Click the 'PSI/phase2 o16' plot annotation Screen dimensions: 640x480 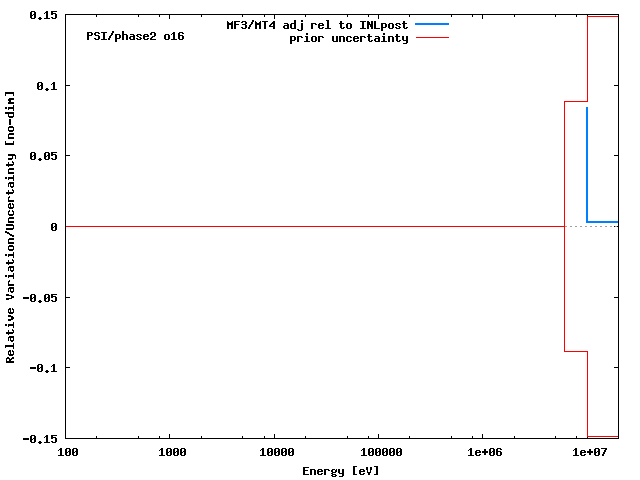[135, 36]
